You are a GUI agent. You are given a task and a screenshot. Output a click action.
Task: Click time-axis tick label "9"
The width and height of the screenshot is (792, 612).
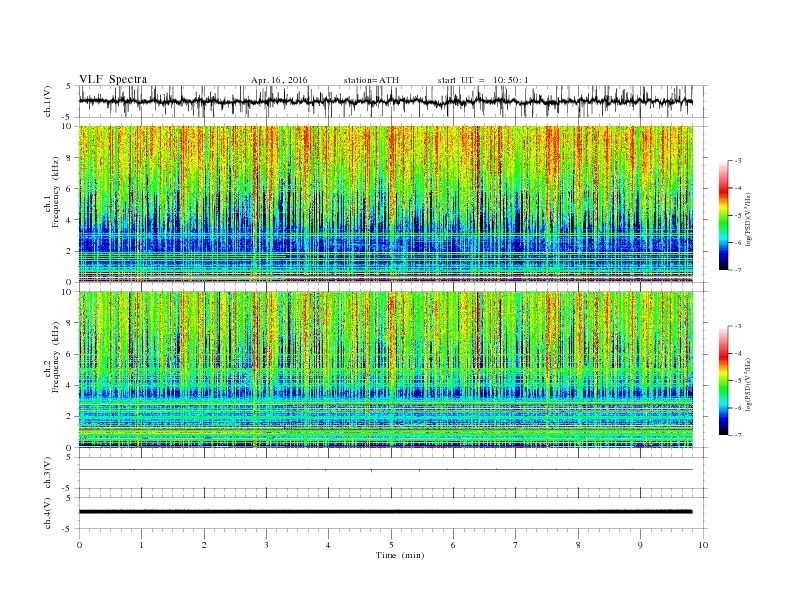pos(640,545)
